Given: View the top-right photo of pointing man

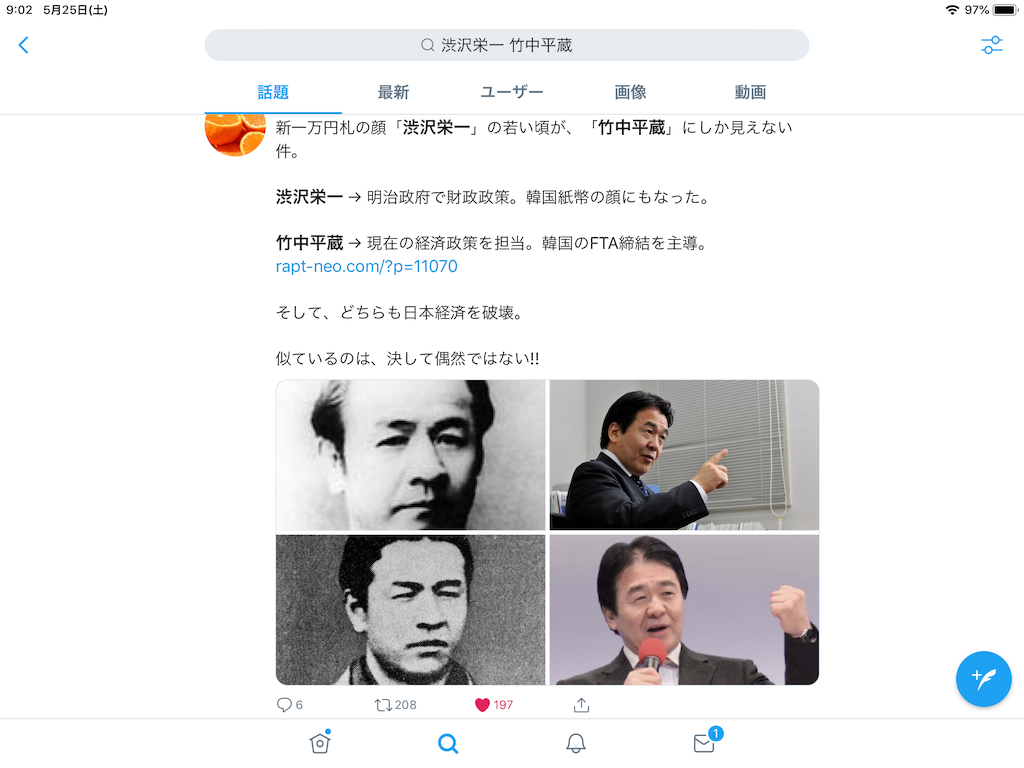Looking at the screenshot, I should (684, 455).
